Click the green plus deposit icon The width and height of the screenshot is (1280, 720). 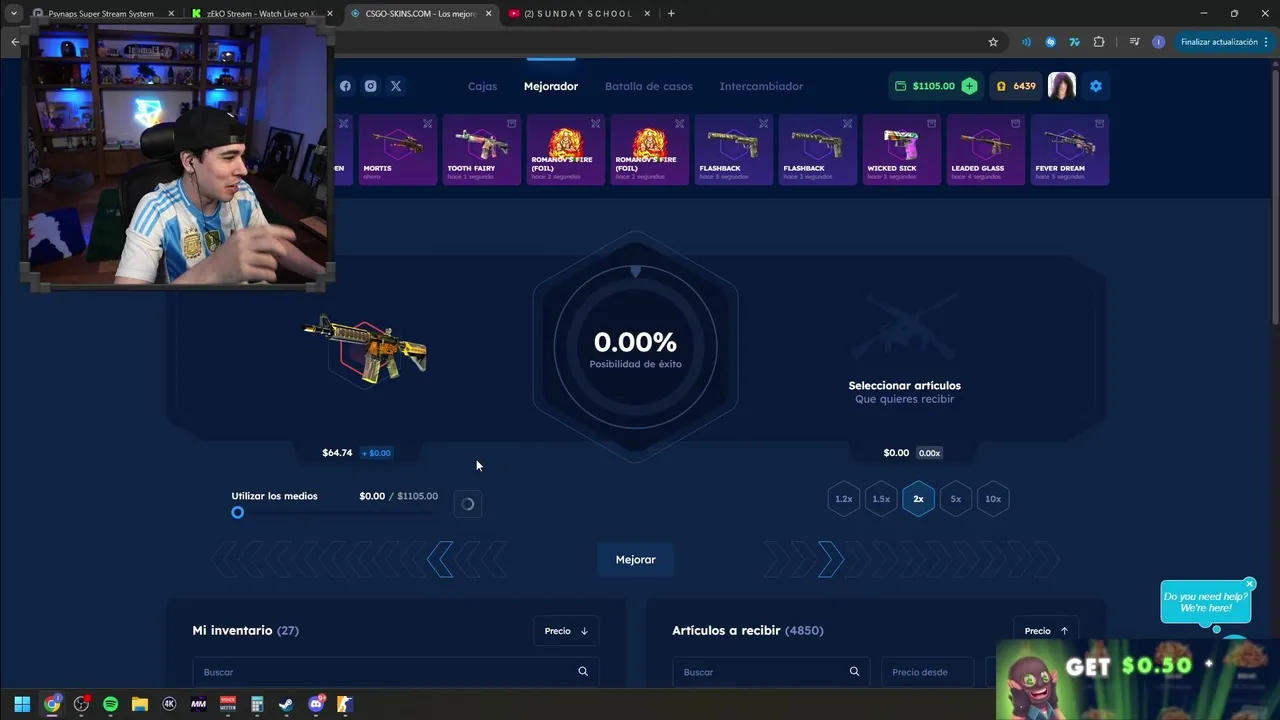(969, 86)
